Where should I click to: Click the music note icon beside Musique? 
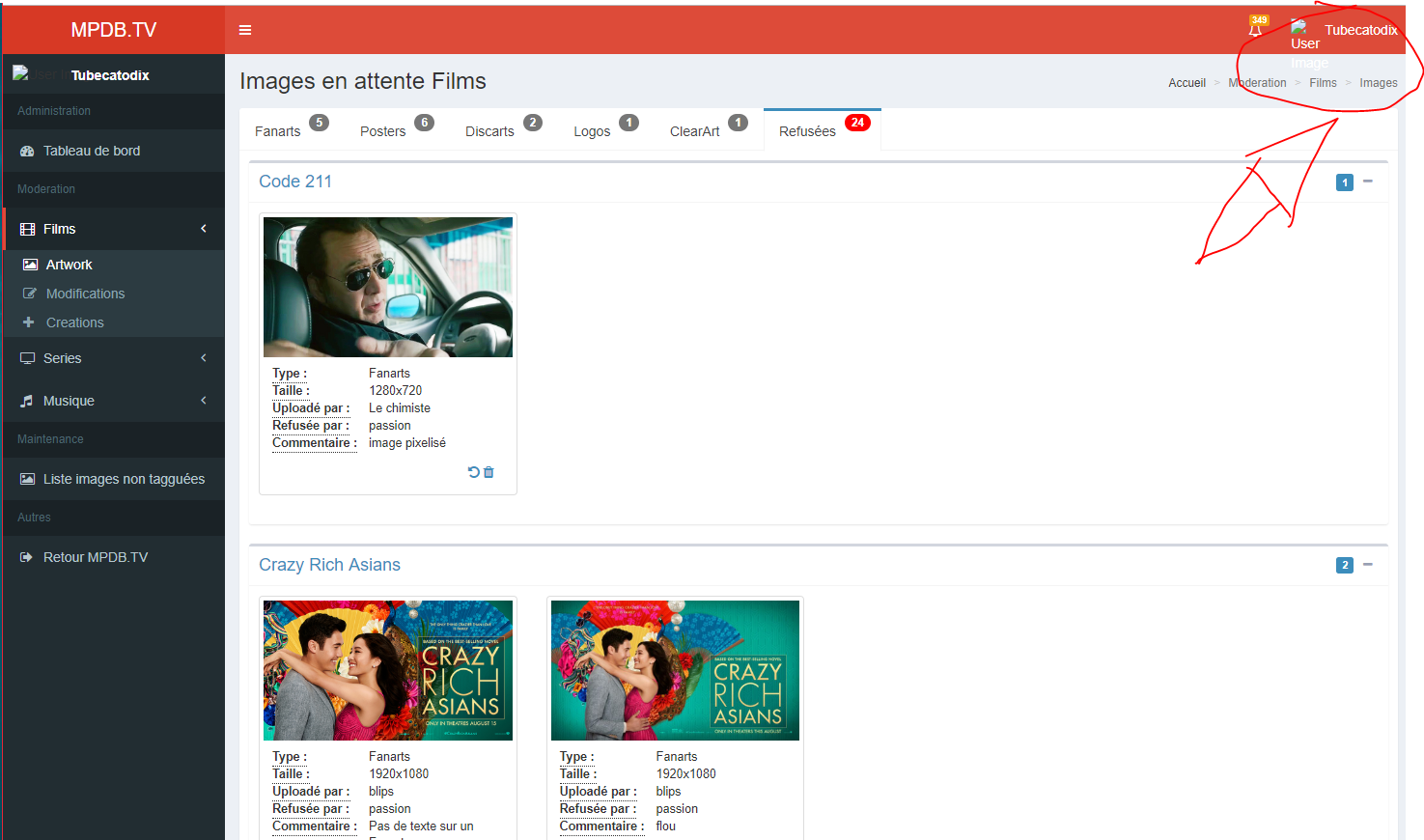[x=27, y=401]
